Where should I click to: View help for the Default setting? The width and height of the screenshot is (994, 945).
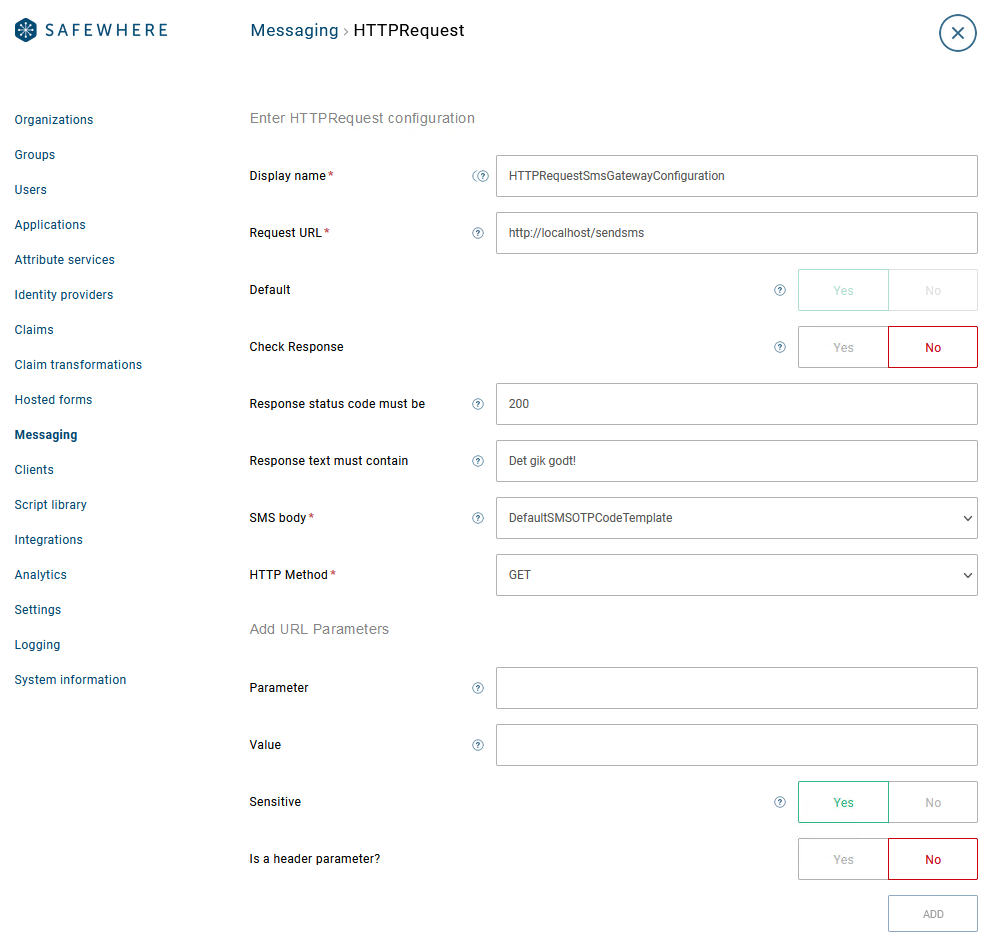780,290
